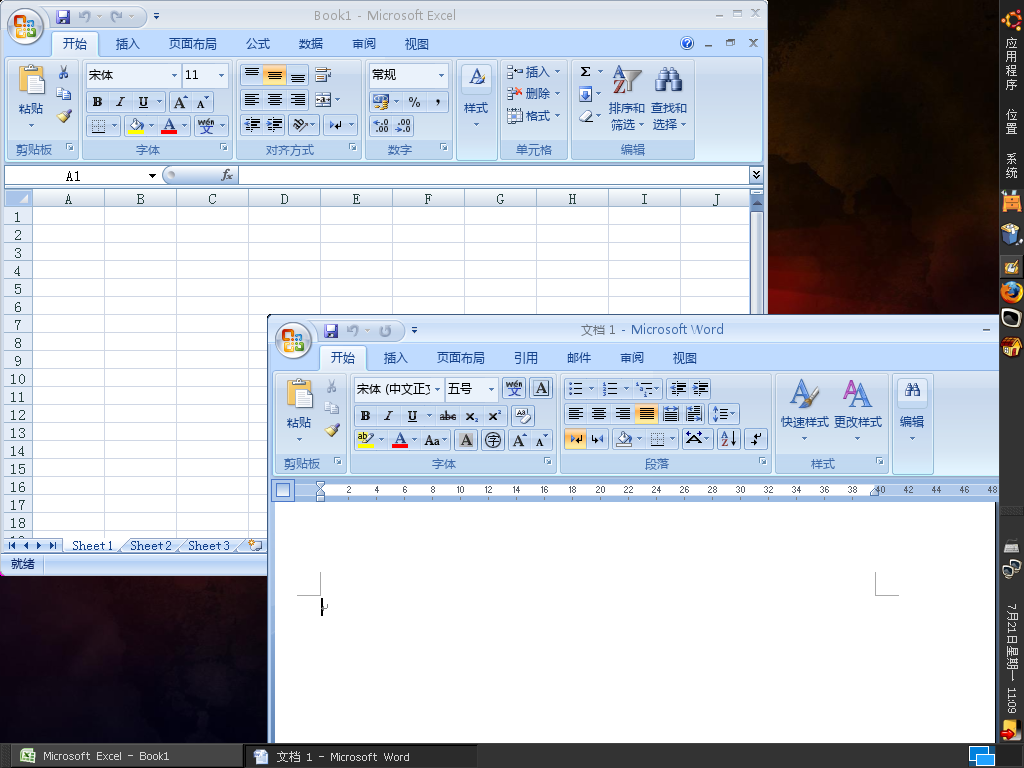This screenshot has width=1024, height=768.
Task: Apply Word's yellow text highlight color
Action: (x=366, y=440)
